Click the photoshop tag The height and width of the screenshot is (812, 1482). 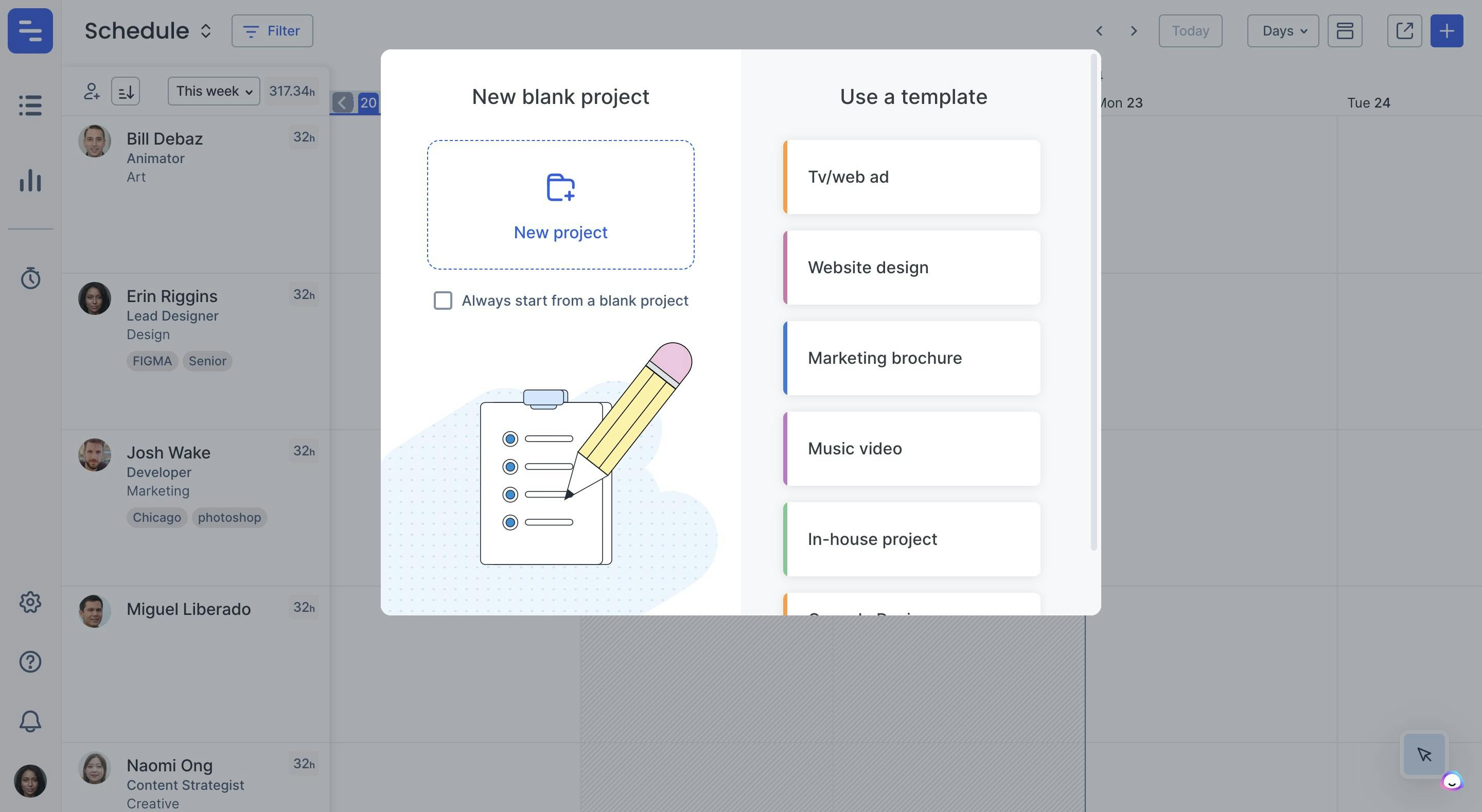(x=229, y=517)
